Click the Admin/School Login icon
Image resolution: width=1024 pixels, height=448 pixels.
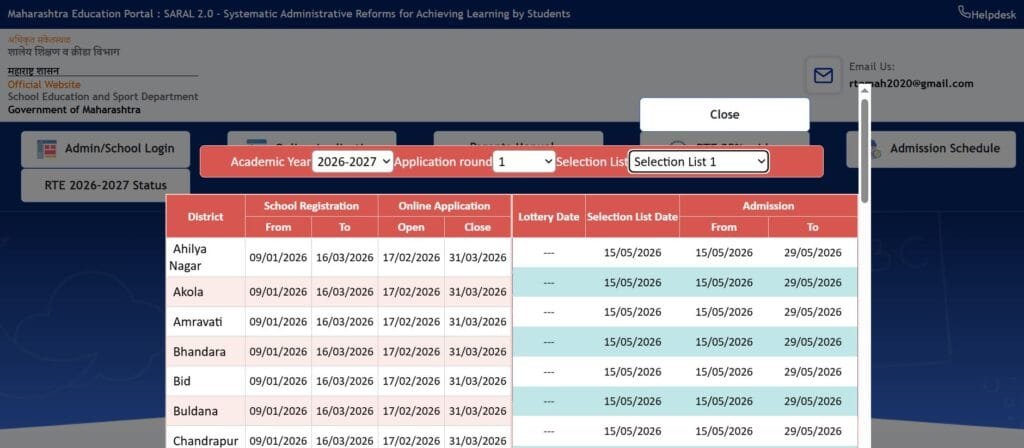click(x=46, y=149)
